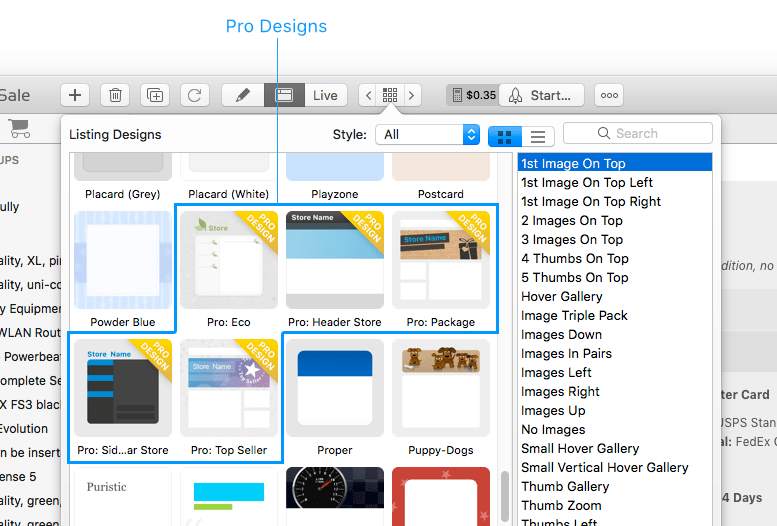The image size is (777, 526).
Task: Switch to pencil edit mode
Action: pos(243,95)
